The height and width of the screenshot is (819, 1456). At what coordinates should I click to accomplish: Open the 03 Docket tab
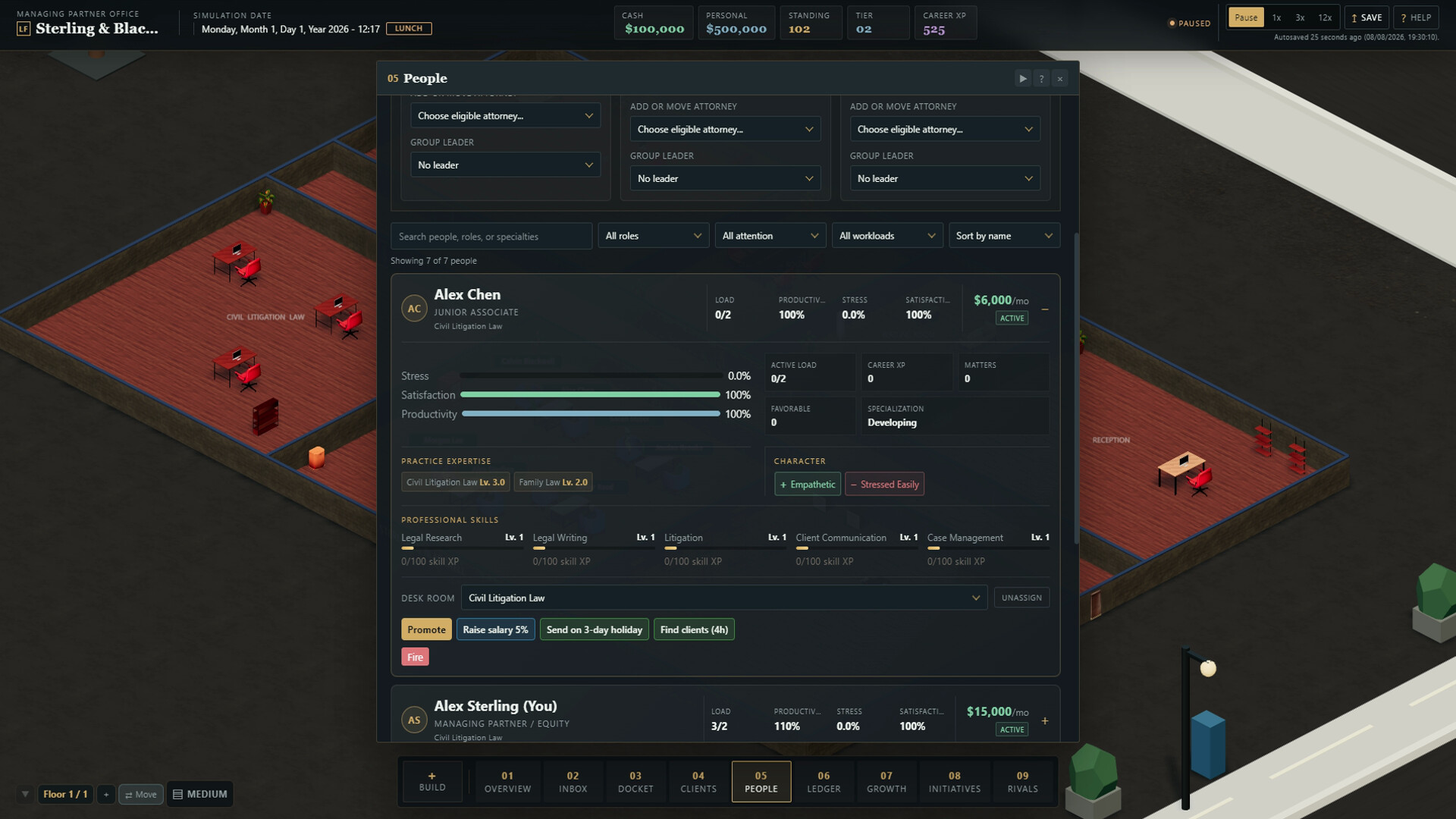point(635,781)
